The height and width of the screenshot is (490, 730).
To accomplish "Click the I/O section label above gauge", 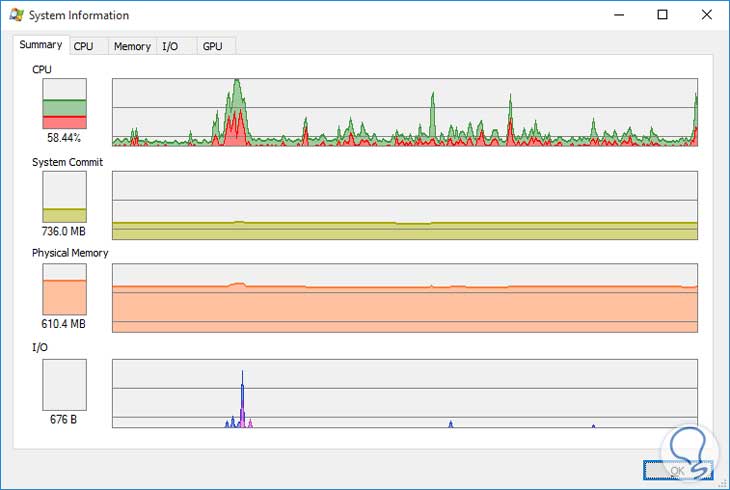I will (x=40, y=347).
